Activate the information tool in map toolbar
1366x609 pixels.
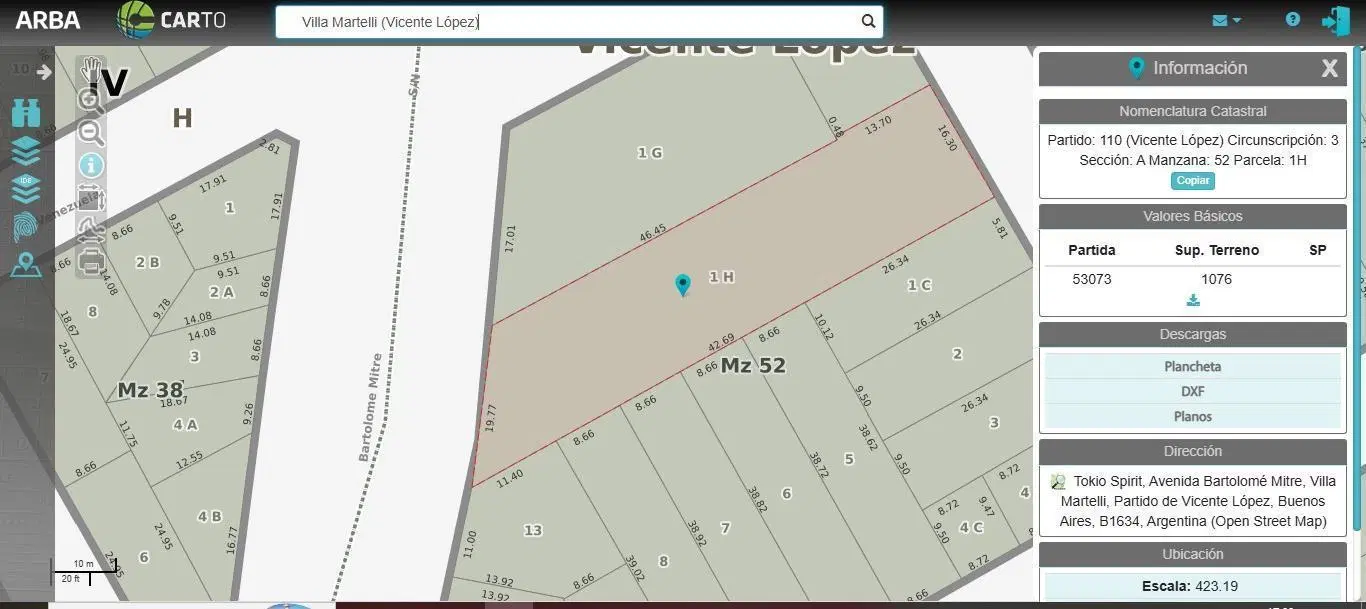91,165
